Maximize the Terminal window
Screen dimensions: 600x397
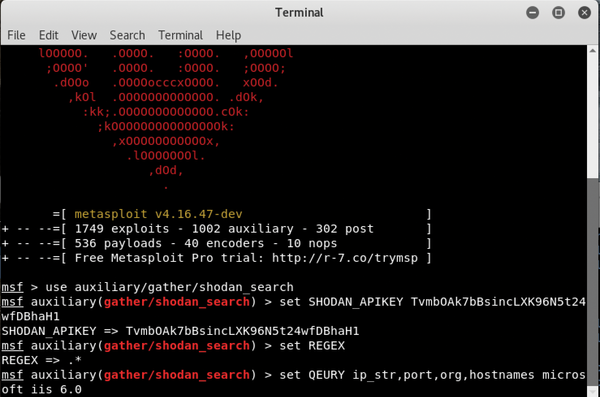point(558,13)
